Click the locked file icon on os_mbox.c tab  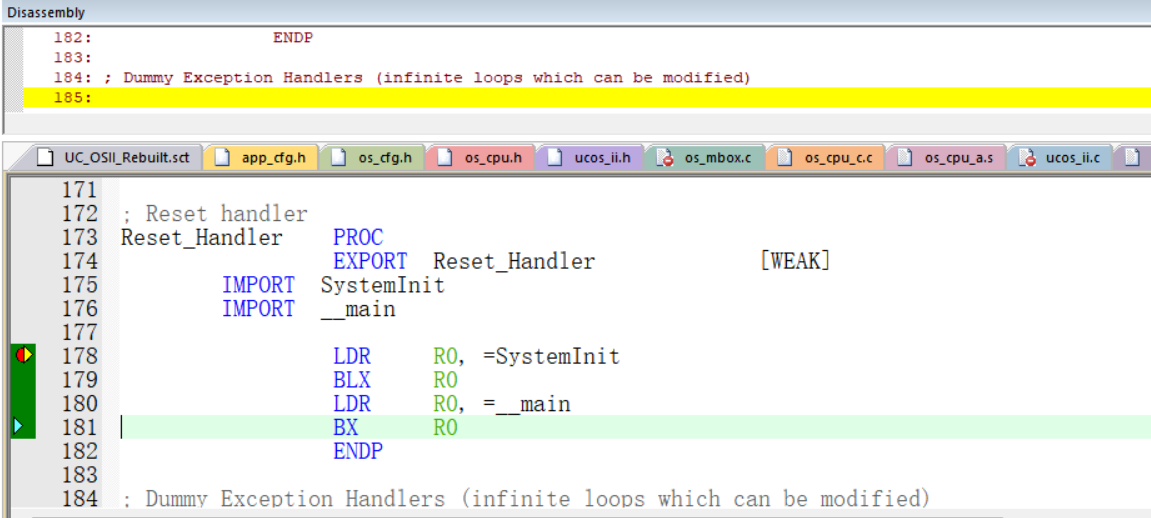tap(665, 158)
